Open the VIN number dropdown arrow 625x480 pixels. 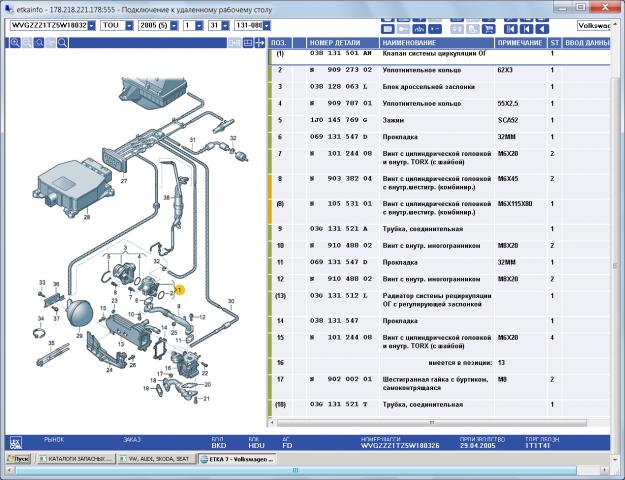pyautogui.click(x=92, y=26)
